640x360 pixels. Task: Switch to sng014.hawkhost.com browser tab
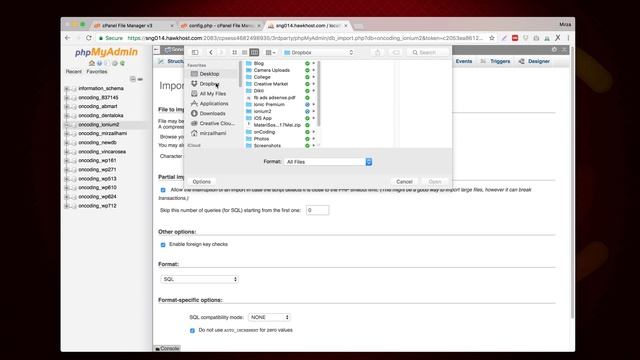307,25
